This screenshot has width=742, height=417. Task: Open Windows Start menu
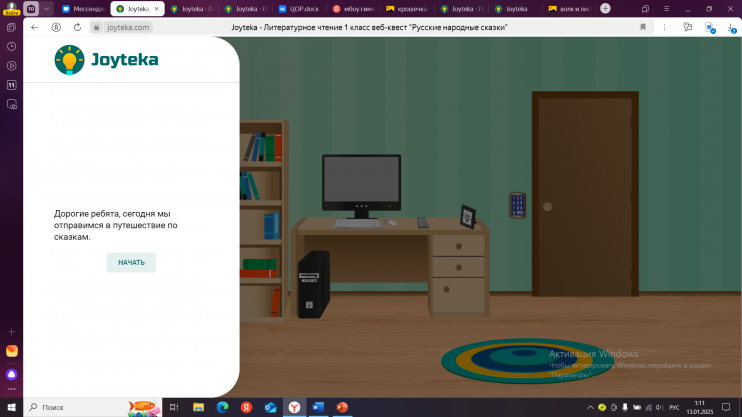[x=10, y=408]
